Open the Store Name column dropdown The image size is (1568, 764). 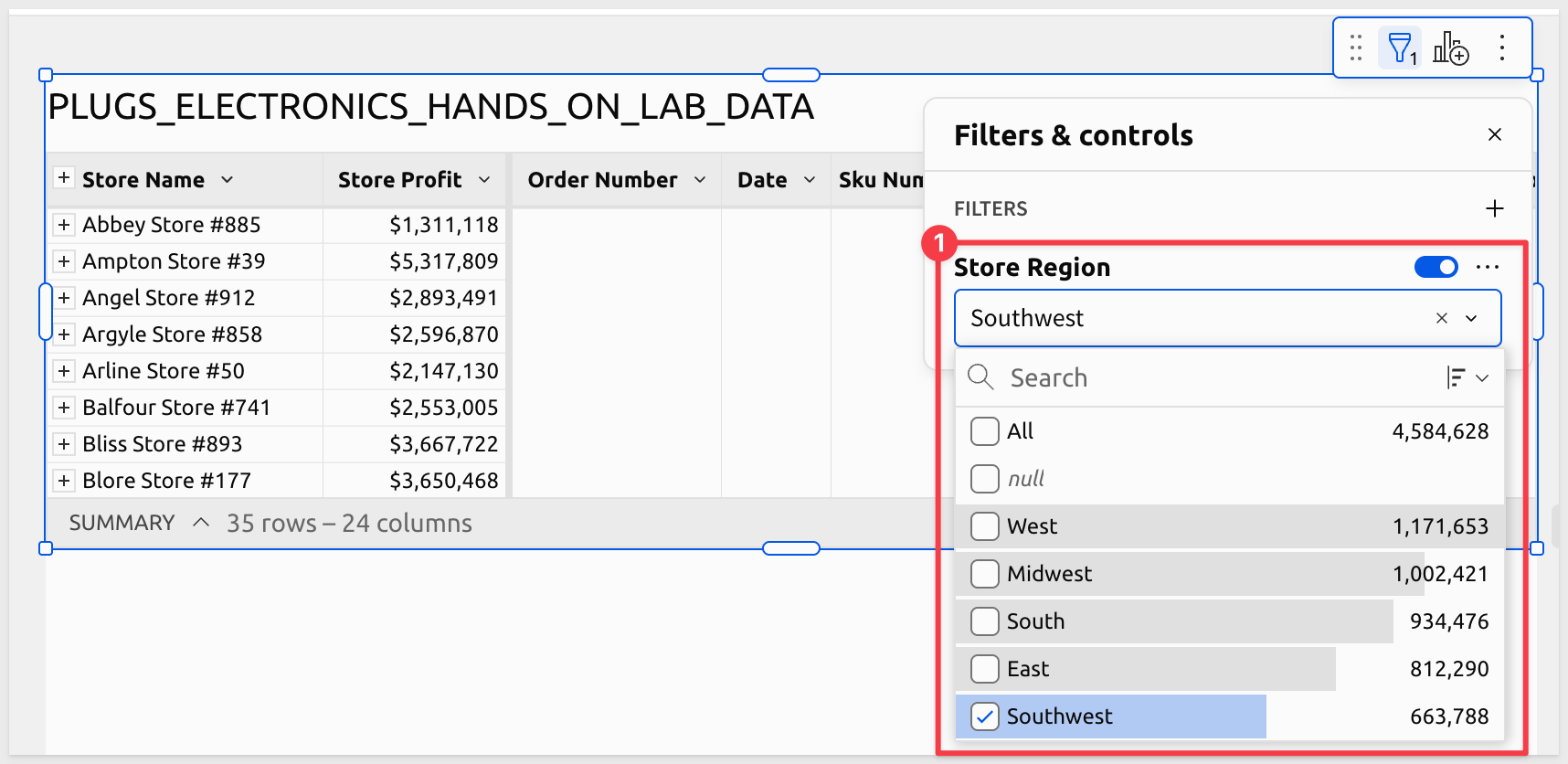(x=228, y=180)
